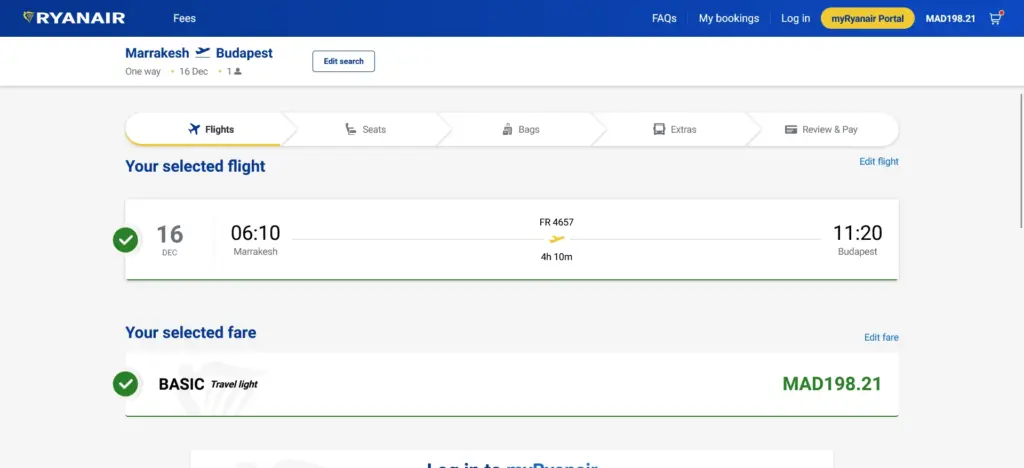Click the passenger icon next to 1

238,72
